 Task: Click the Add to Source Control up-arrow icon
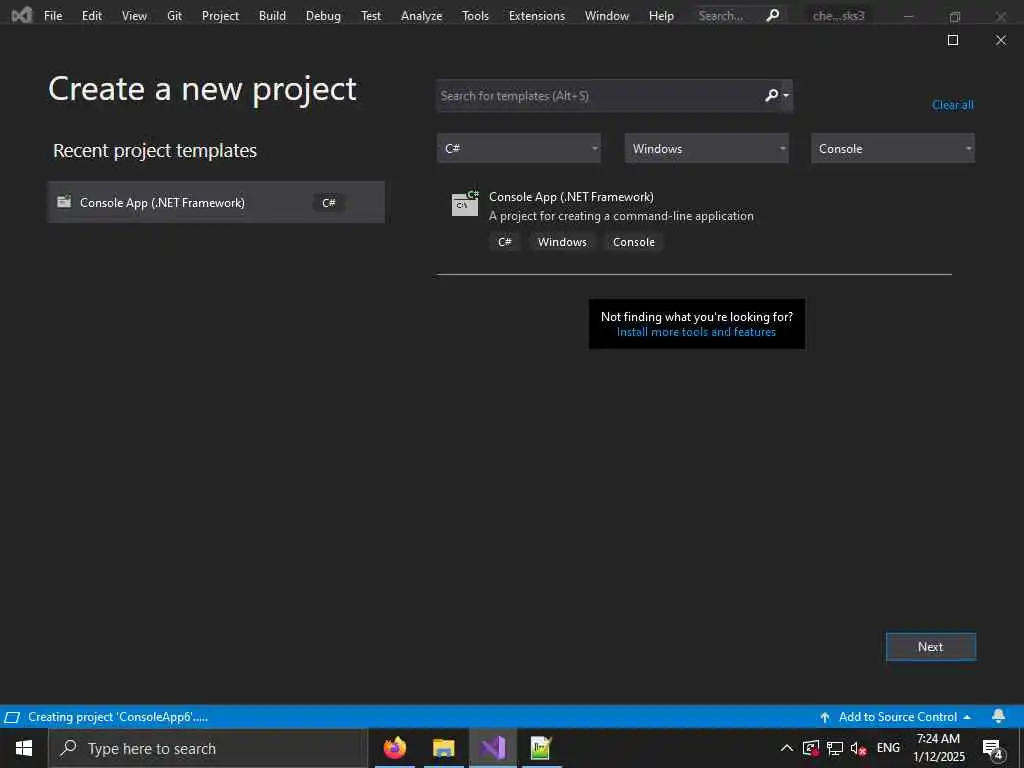[x=825, y=717]
